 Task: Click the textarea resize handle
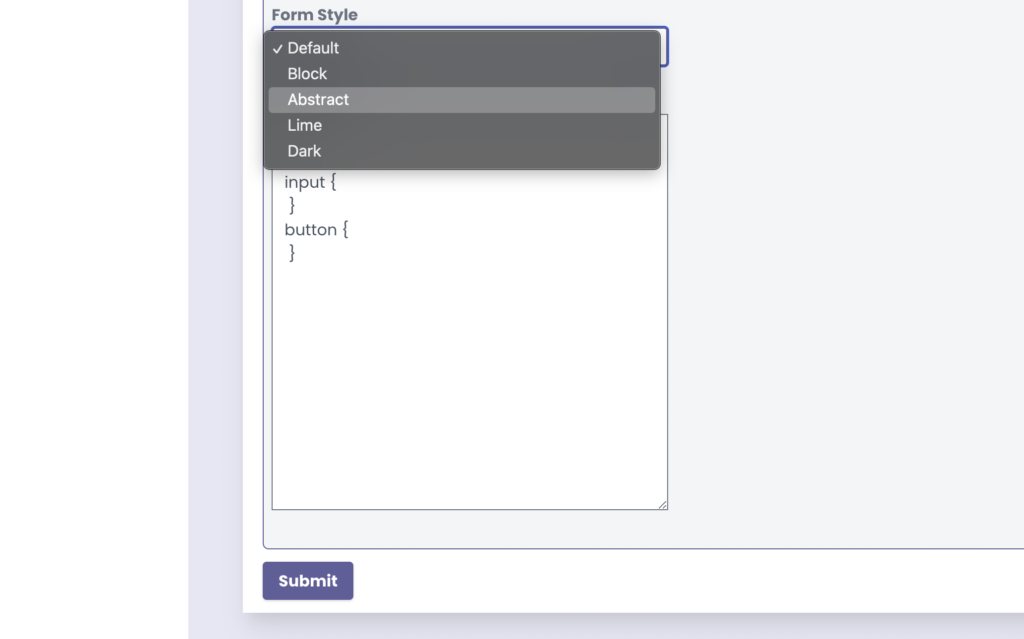[662, 505]
